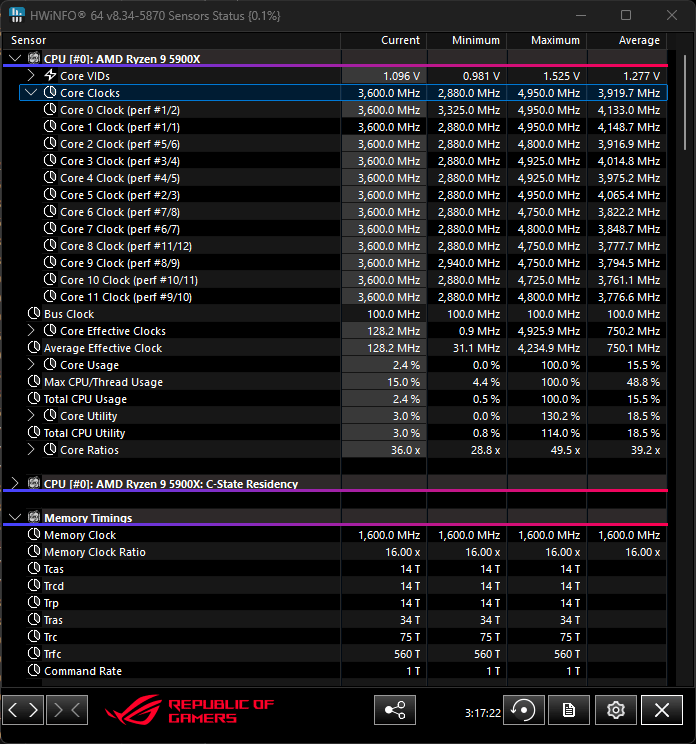Click the Minimum column header
The height and width of the screenshot is (744, 696).
pyautogui.click(x=467, y=40)
